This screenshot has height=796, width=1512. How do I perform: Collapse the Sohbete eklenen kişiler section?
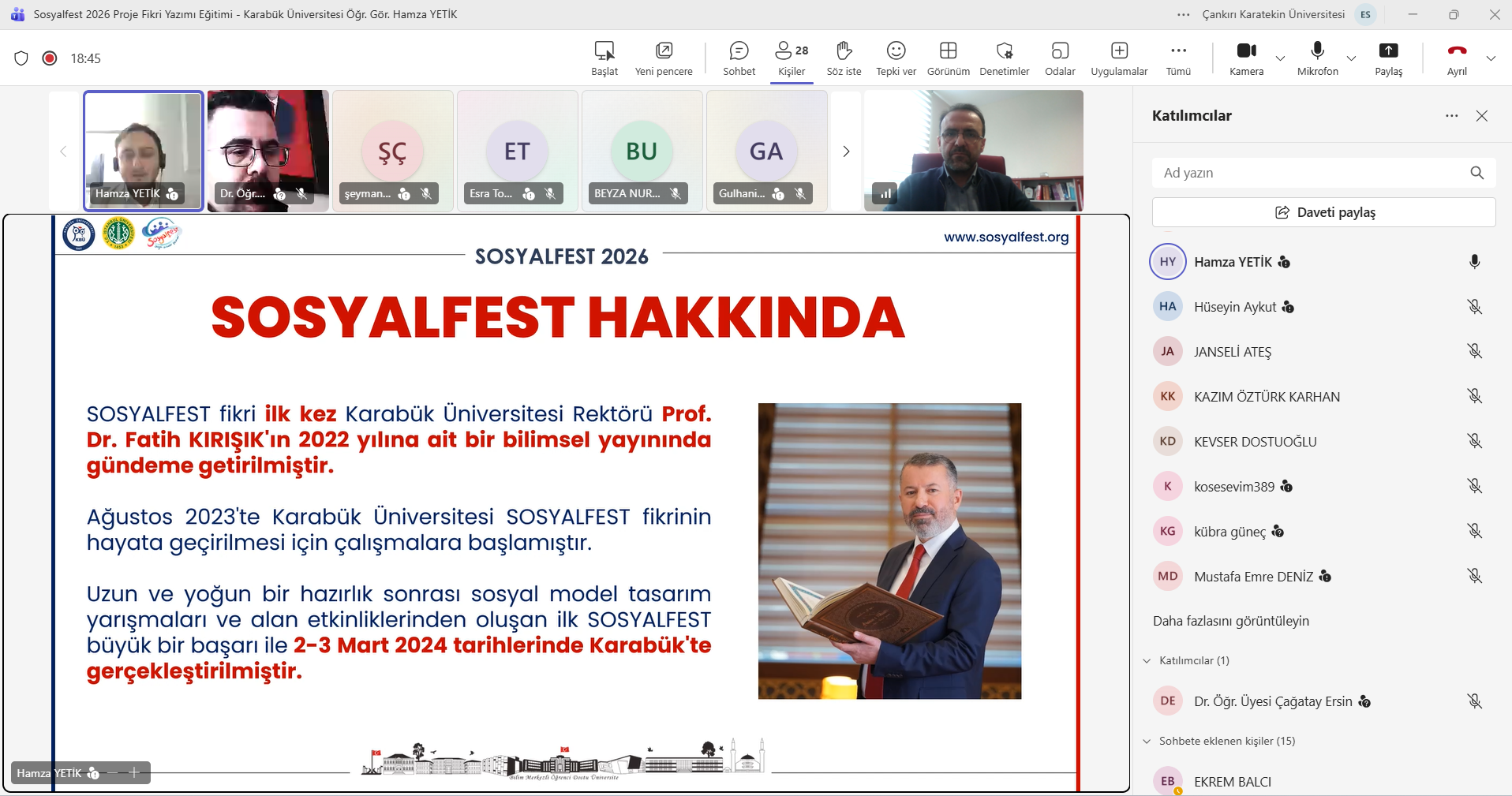coord(1147,742)
